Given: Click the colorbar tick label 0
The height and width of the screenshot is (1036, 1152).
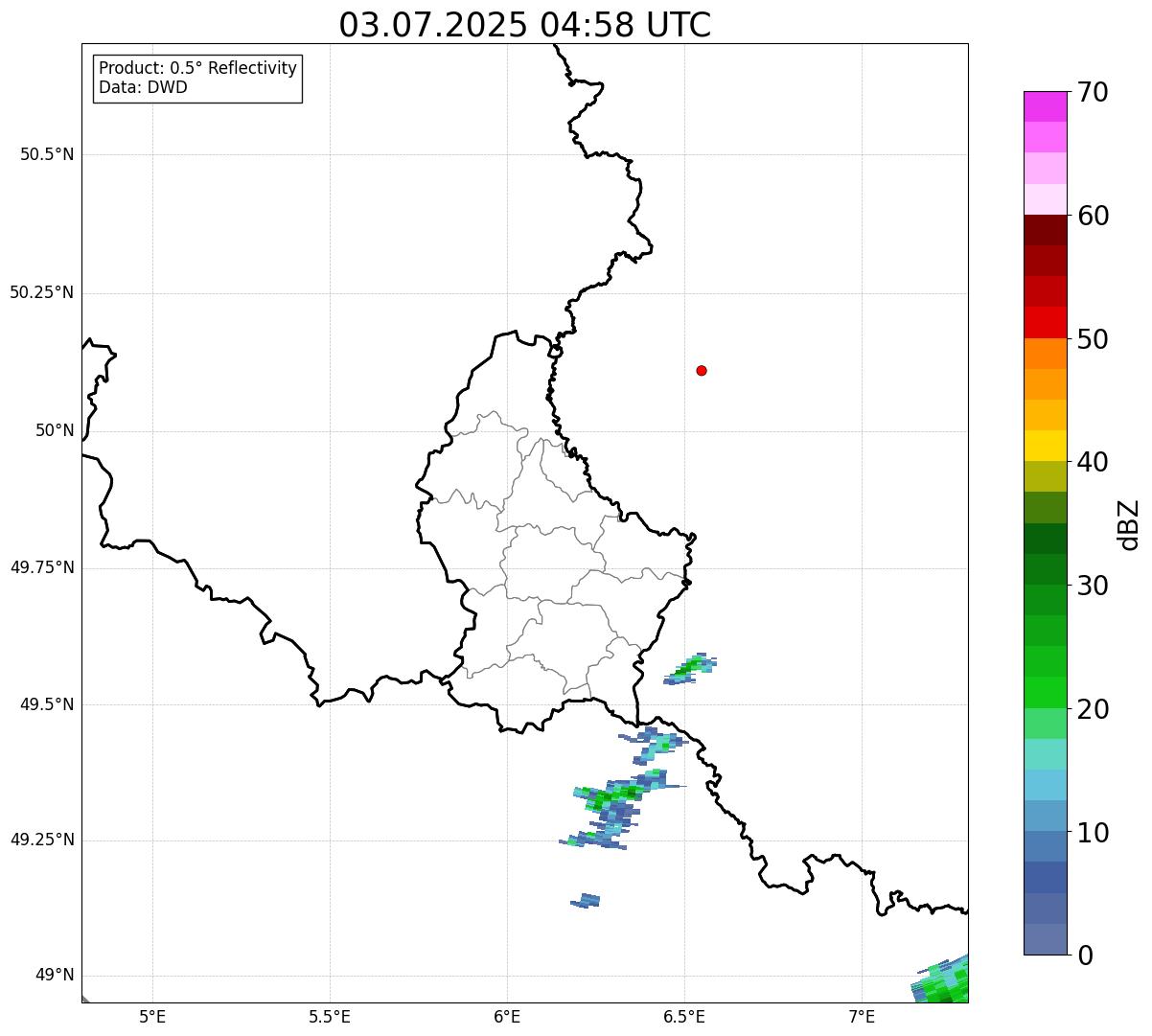Looking at the screenshot, I should point(1085,955).
